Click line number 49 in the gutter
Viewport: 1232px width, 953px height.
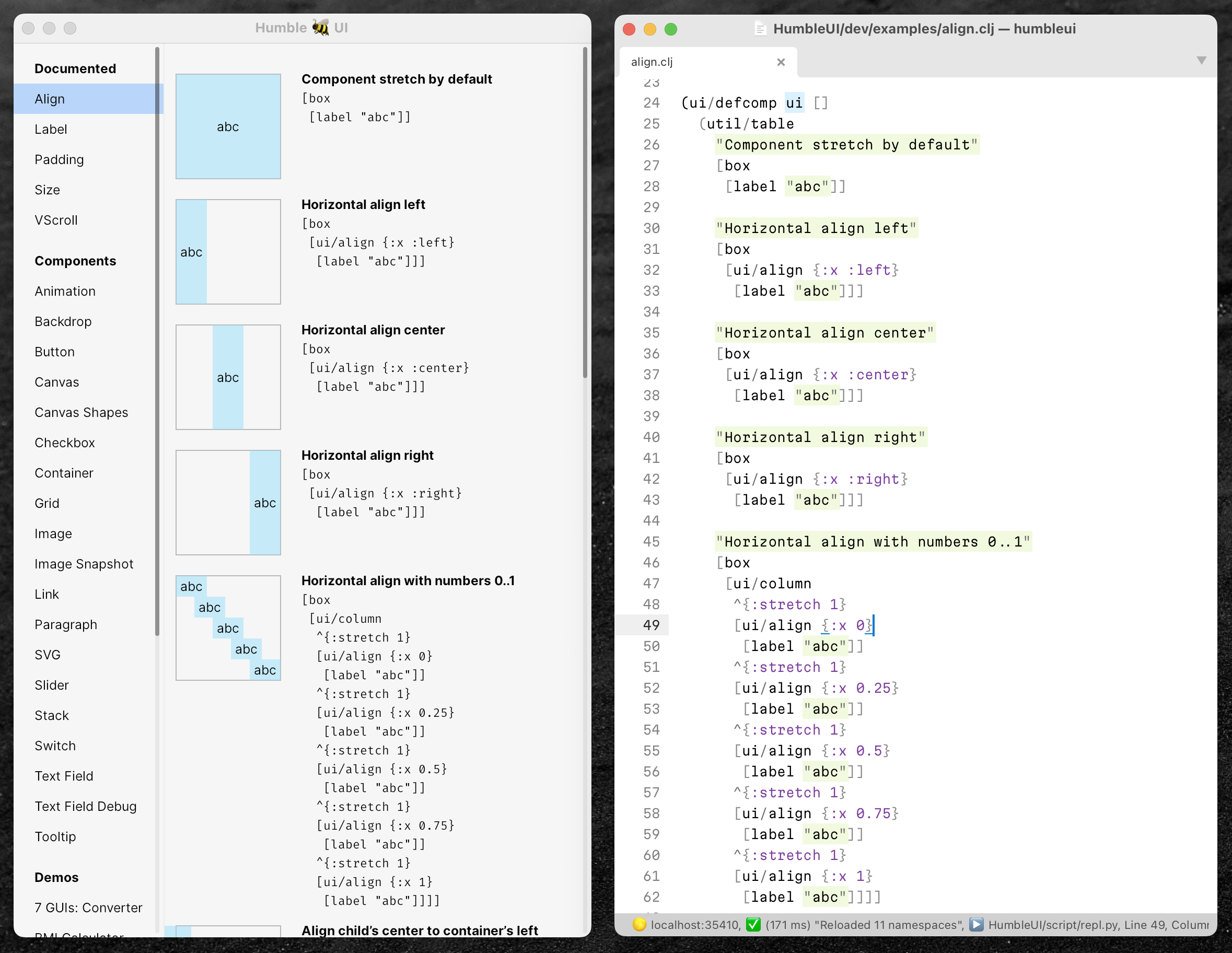pyautogui.click(x=651, y=625)
